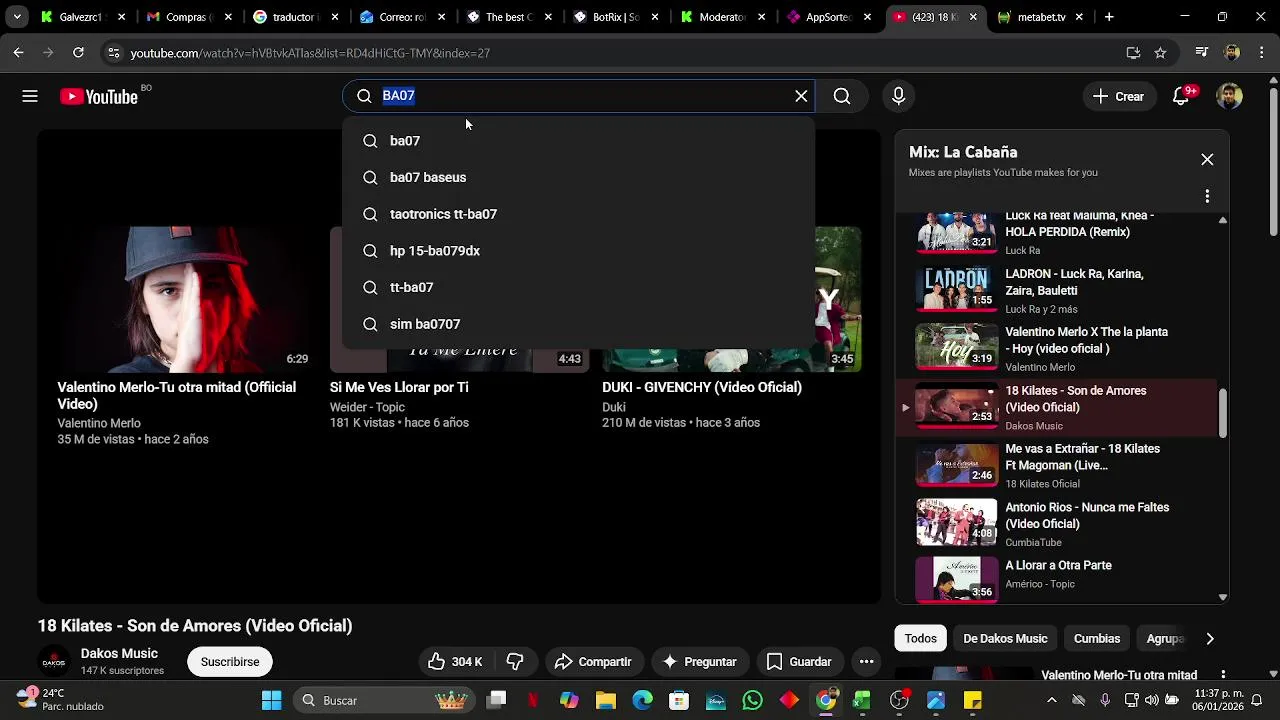1280x720 pixels.
Task: Save the video with Guardar
Action: (x=799, y=662)
